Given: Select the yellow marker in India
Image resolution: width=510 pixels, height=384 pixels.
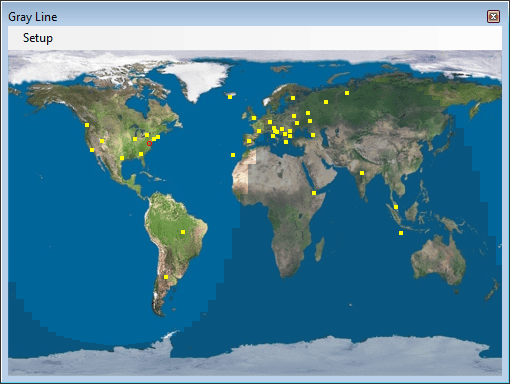Looking at the screenshot, I should coord(362,173).
